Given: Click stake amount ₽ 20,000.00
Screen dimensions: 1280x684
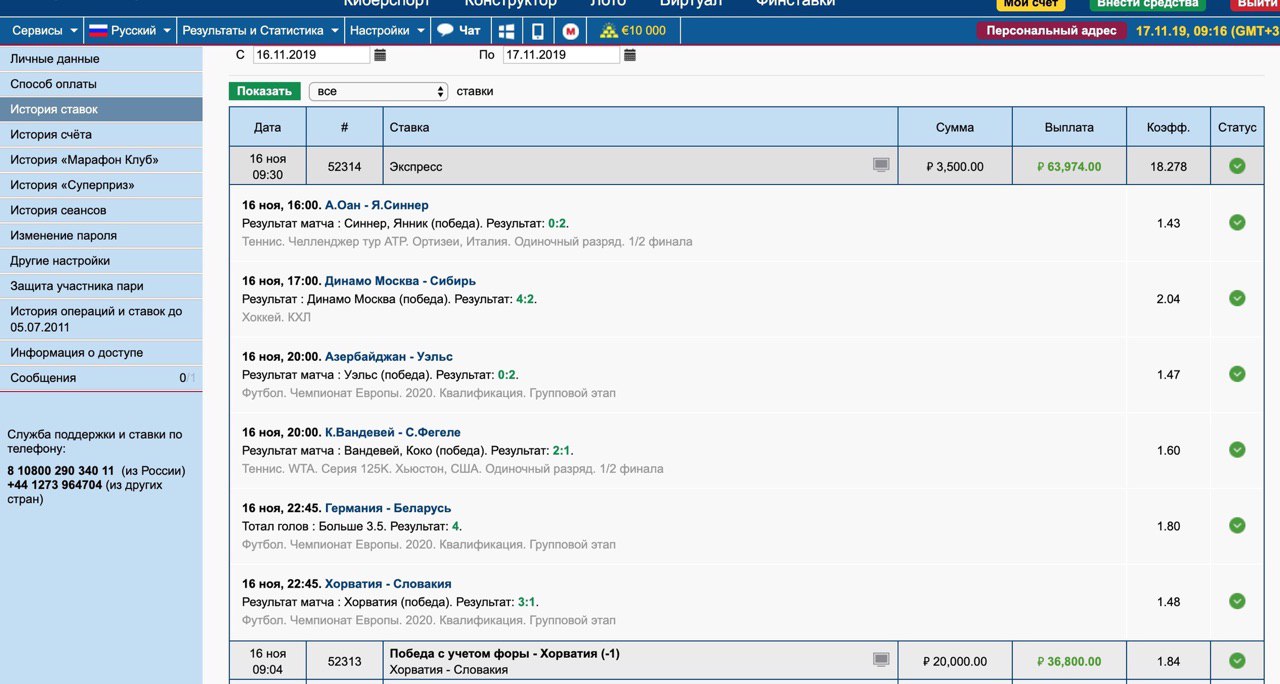Looking at the screenshot, I should [x=955, y=661].
